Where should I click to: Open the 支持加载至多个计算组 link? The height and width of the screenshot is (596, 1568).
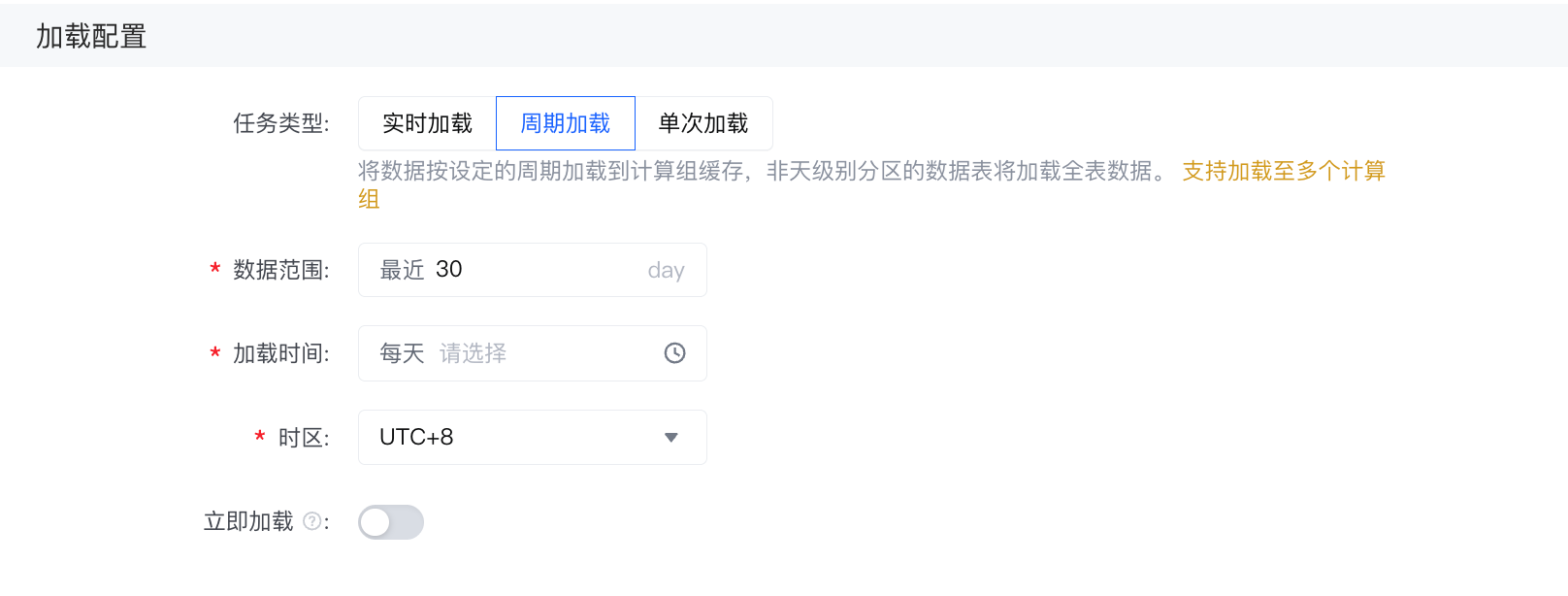1283,171
